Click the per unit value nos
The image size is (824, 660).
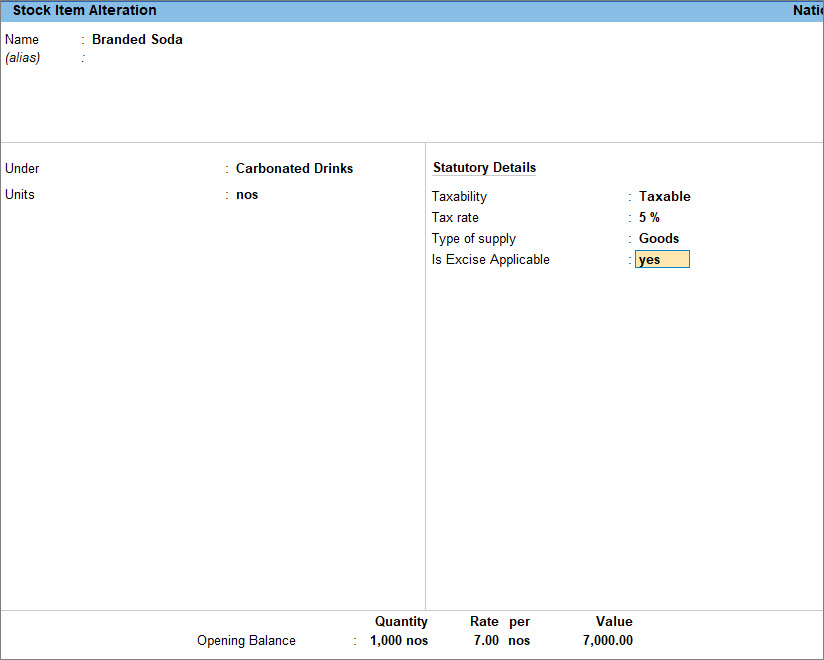(x=519, y=641)
